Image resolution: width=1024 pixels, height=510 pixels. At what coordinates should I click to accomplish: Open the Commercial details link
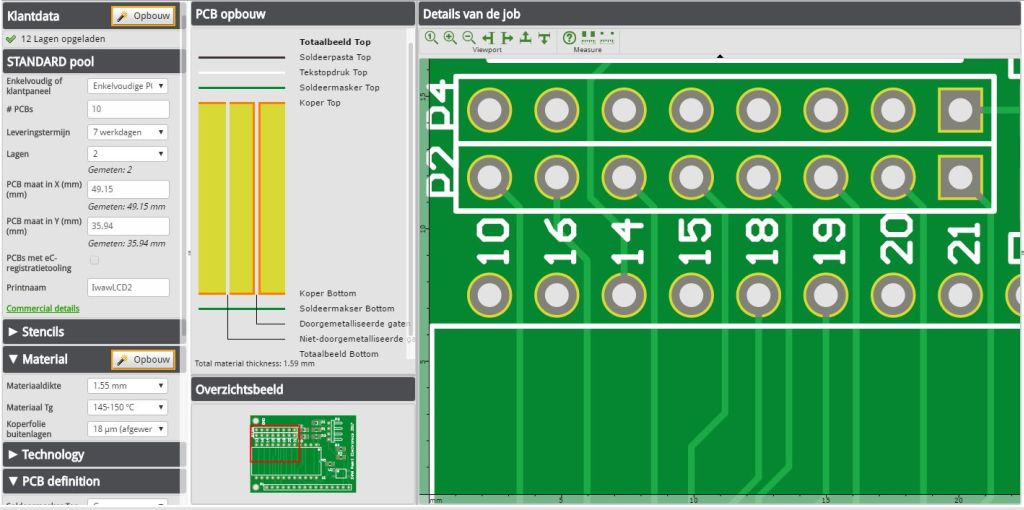tap(43, 308)
